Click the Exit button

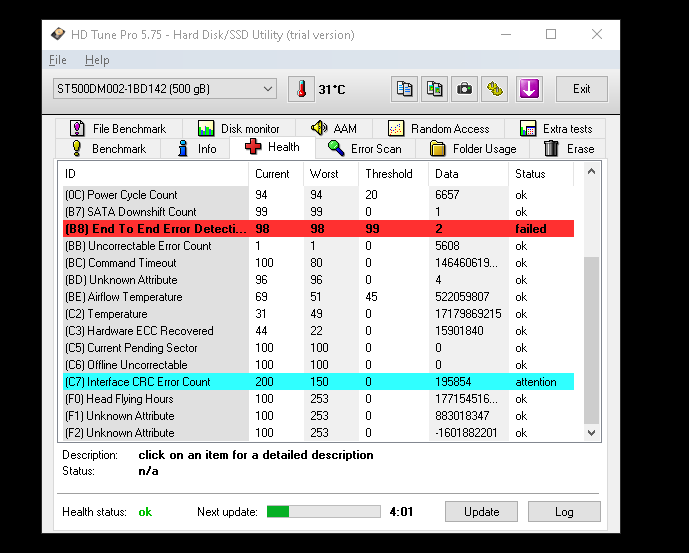click(x=582, y=89)
